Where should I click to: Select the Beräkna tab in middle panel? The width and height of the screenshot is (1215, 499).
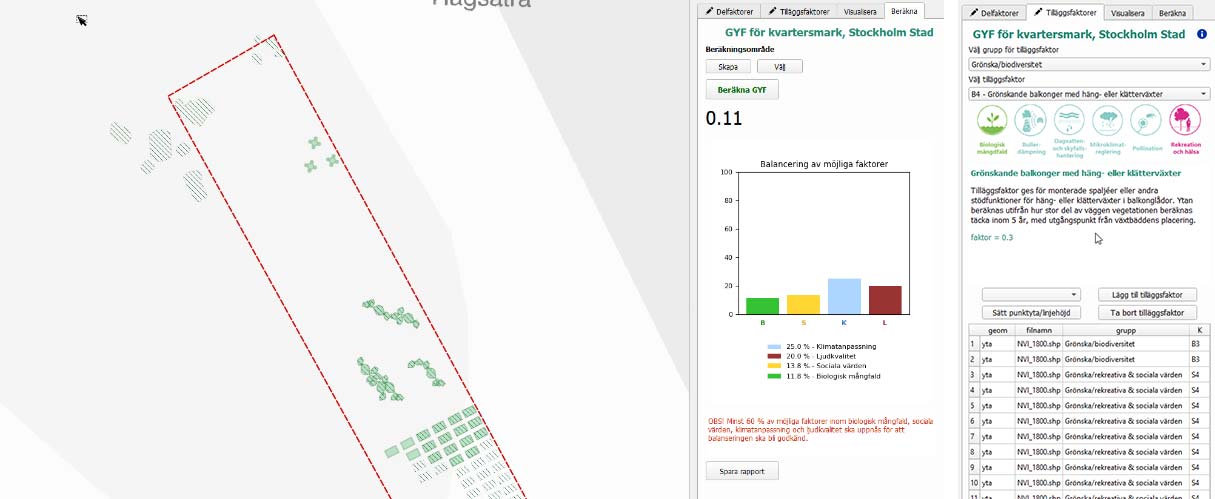(906, 12)
